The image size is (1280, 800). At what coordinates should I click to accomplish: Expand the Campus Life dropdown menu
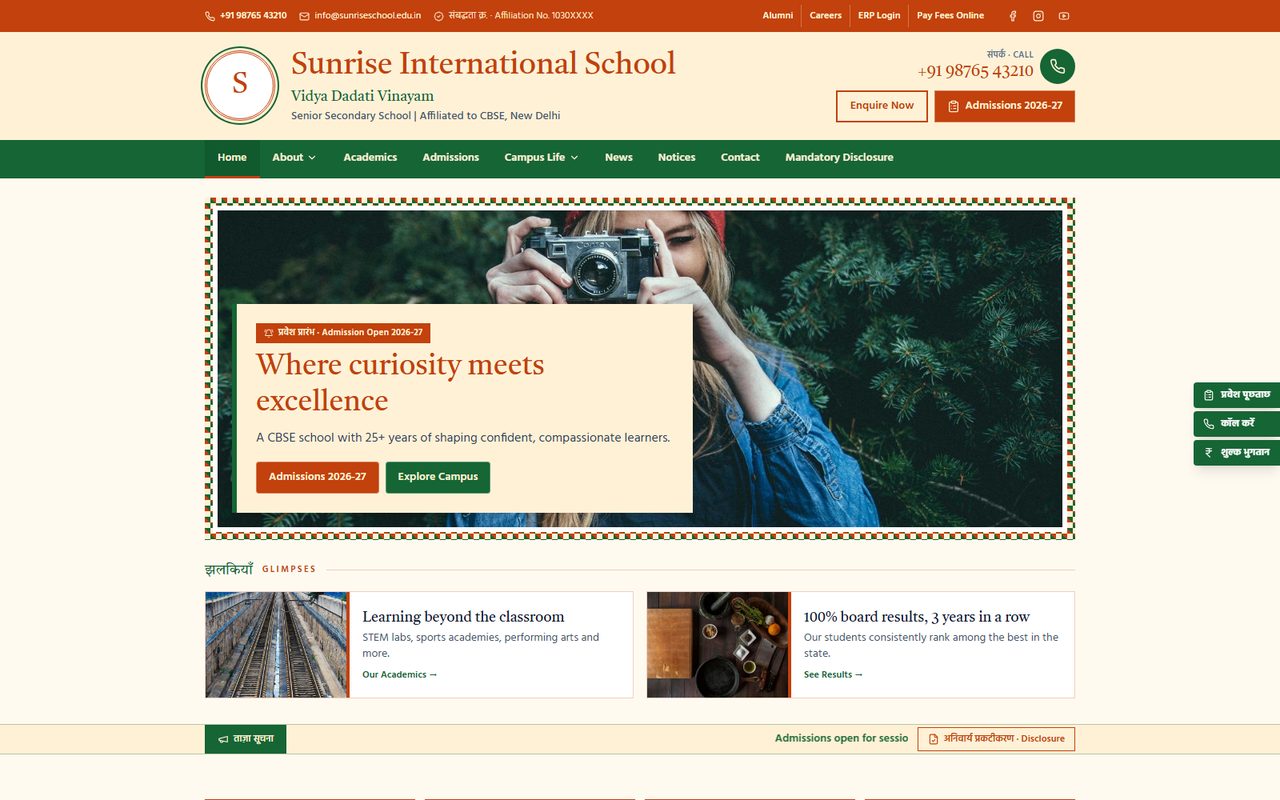pos(541,158)
